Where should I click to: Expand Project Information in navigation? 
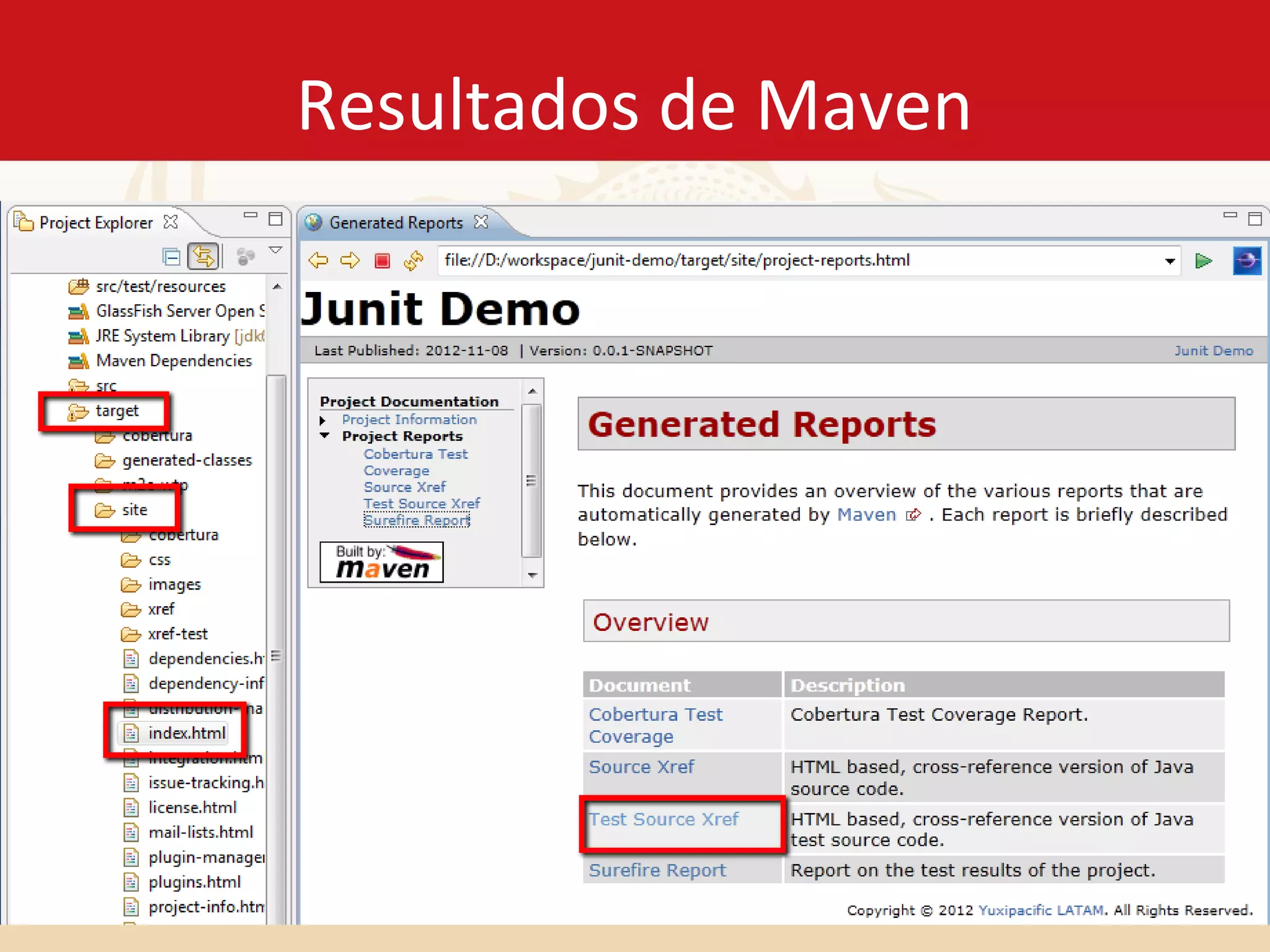(x=323, y=420)
